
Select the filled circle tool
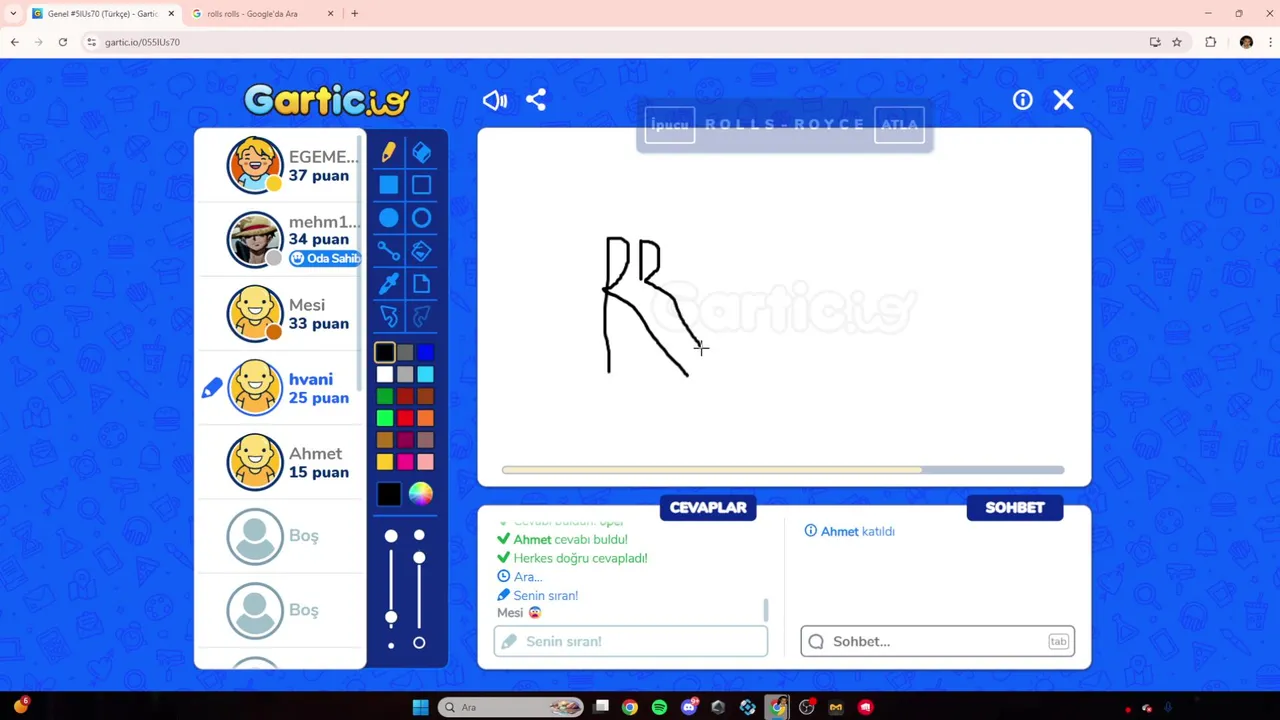(x=388, y=218)
